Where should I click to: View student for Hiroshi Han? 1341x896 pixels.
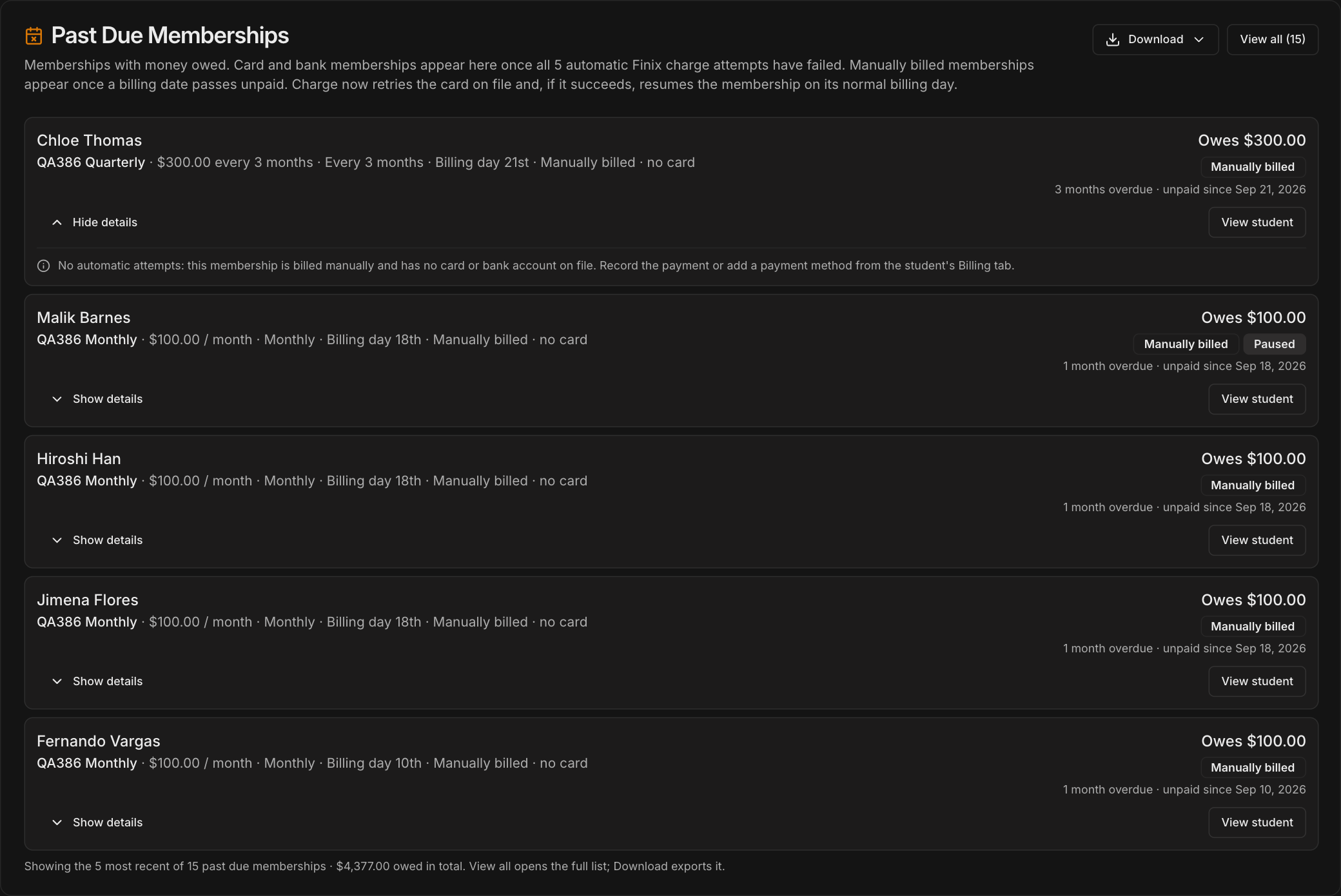[x=1257, y=540]
